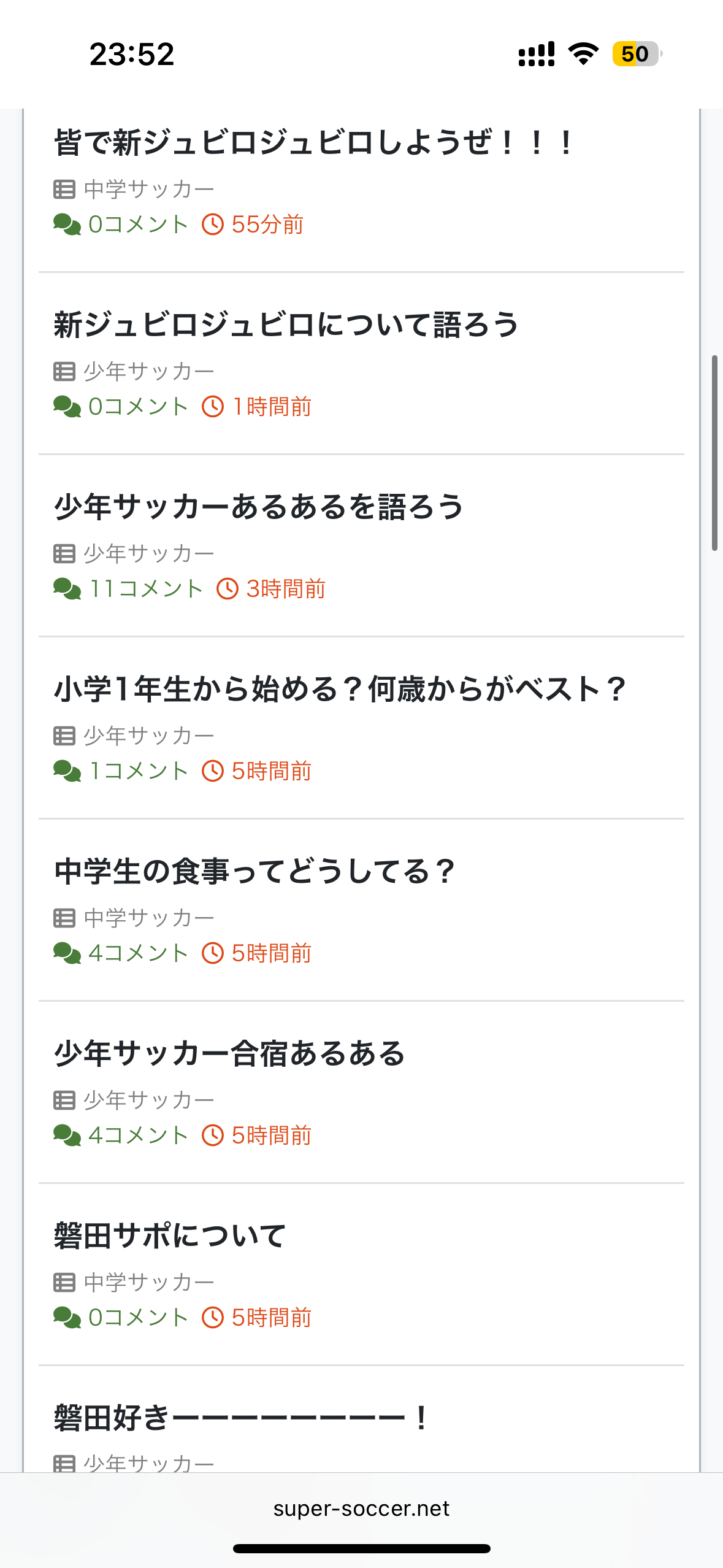Open thread 少年サッカー合宿あるある

[x=230, y=1054]
